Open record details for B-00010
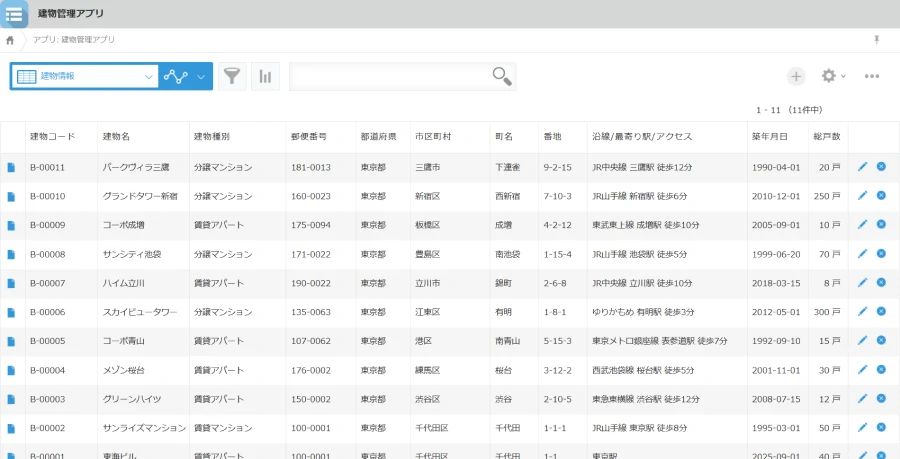Viewport: 900px width, 459px height. (x=11, y=196)
